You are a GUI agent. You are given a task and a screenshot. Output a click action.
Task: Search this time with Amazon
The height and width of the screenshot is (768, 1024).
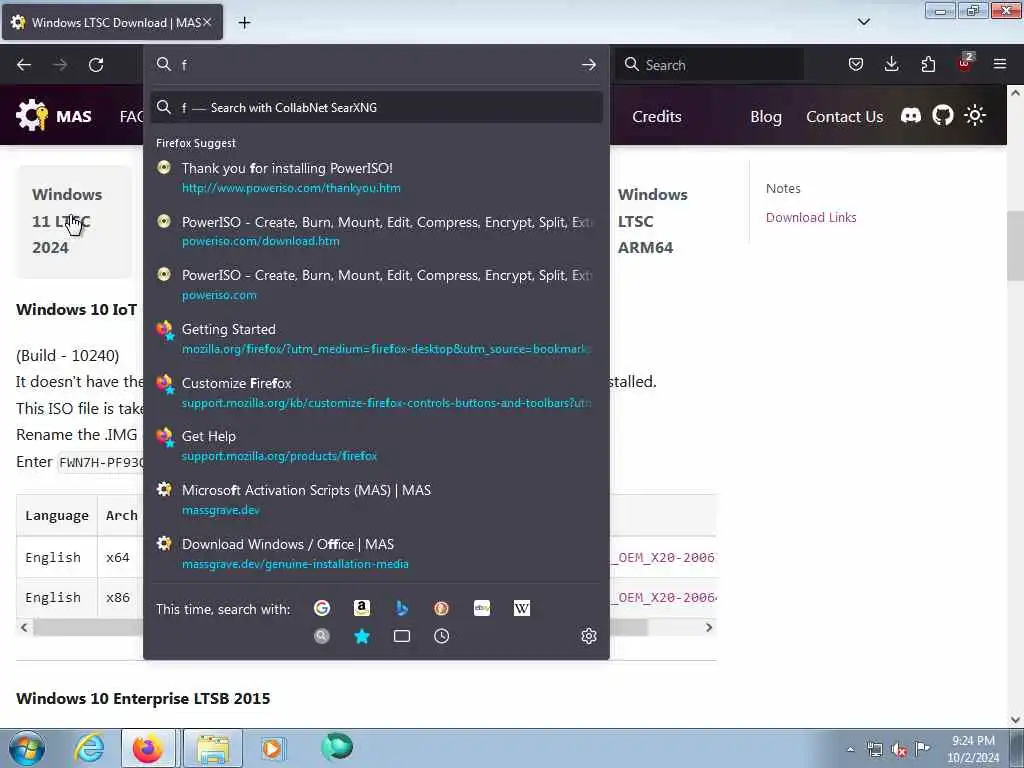coord(362,609)
